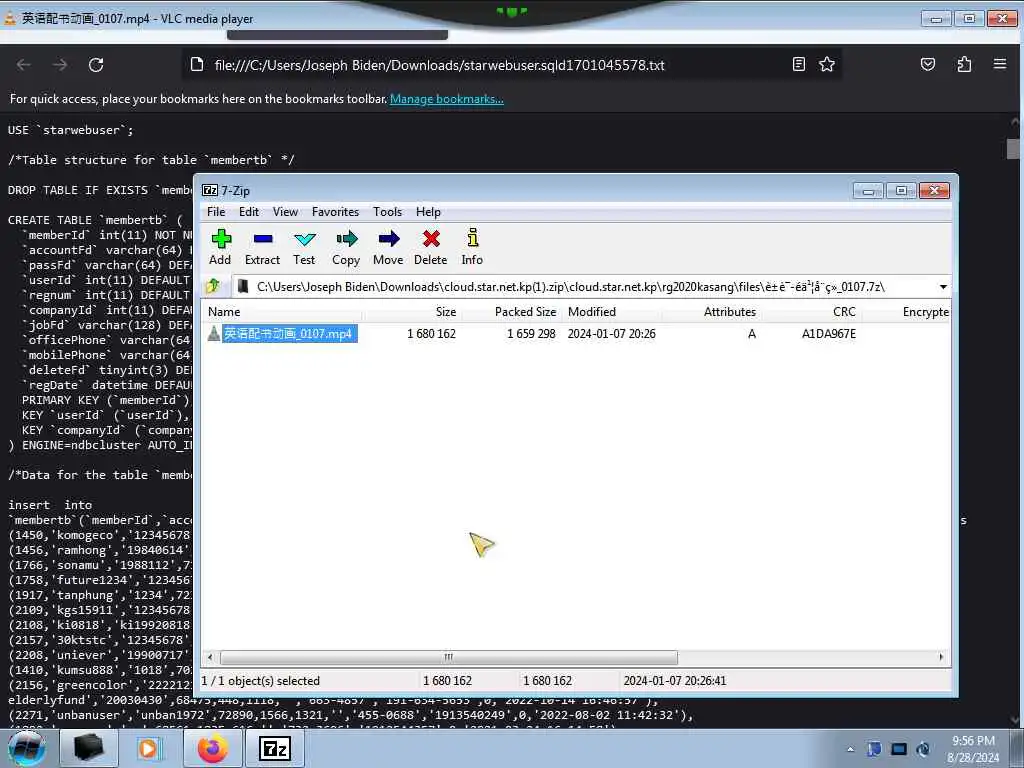The width and height of the screenshot is (1024, 768).
Task: Reload the page in Firefox
Action: click(x=96, y=65)
